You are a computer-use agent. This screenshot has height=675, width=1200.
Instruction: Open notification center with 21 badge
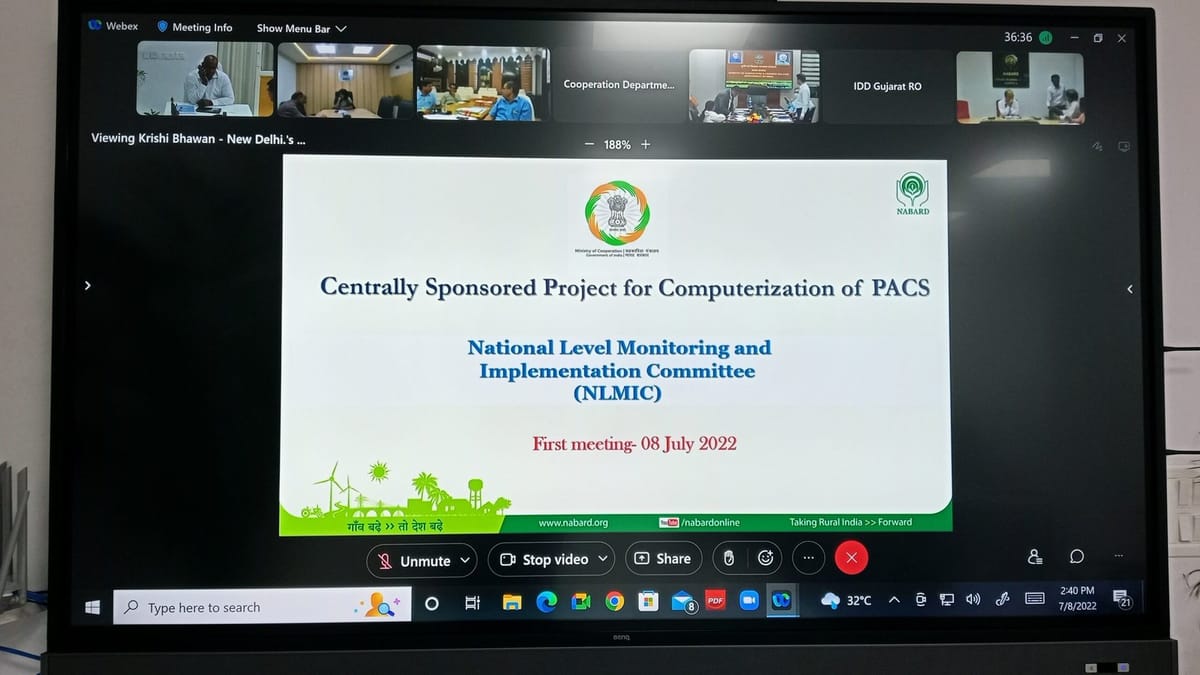pyautogui.click(x=1121, y=598)
